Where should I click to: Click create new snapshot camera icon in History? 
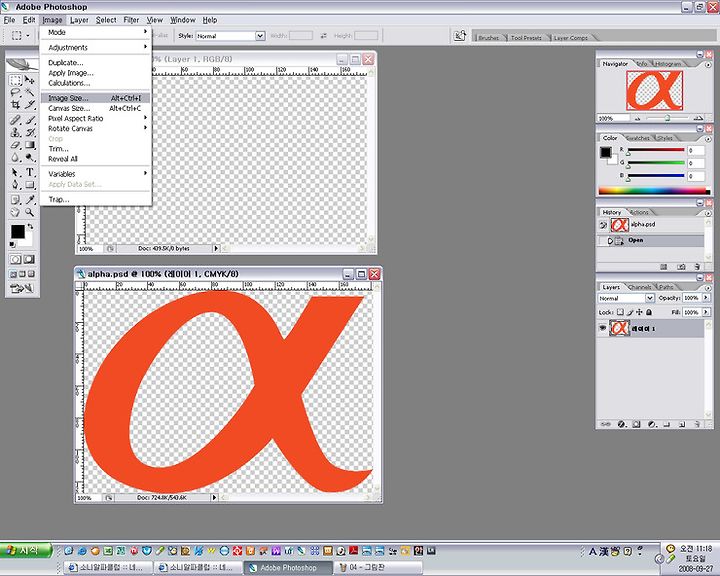681,267
